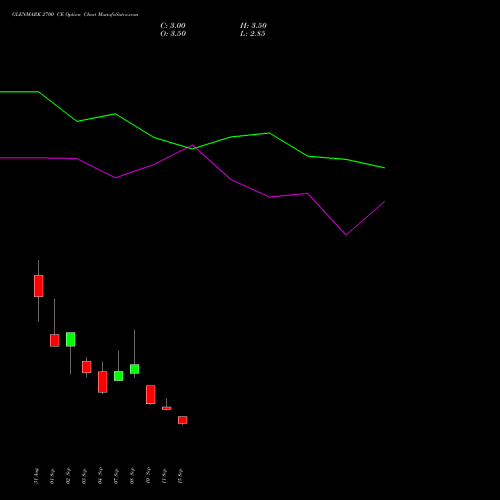Image resolution: width=500 pixels, height=500 pixels.
Task: Select the low value L: 2.85
Action: pyautogui.click(x=253, y=34)
